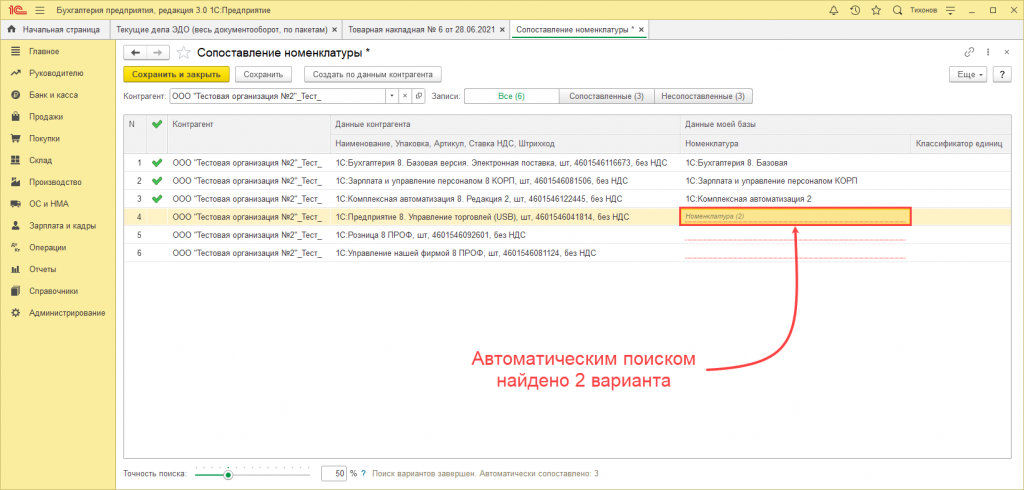Image resolution: width=1024 pixels, height=490 pixels.
Task: Close the Сопоставление номенклатуры tab
Action: pos(641,29)
